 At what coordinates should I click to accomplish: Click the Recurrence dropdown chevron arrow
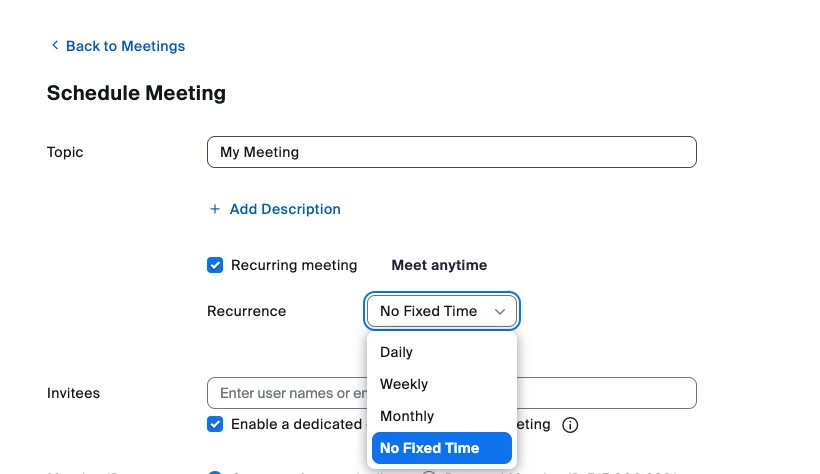click(x=500, y=312)
